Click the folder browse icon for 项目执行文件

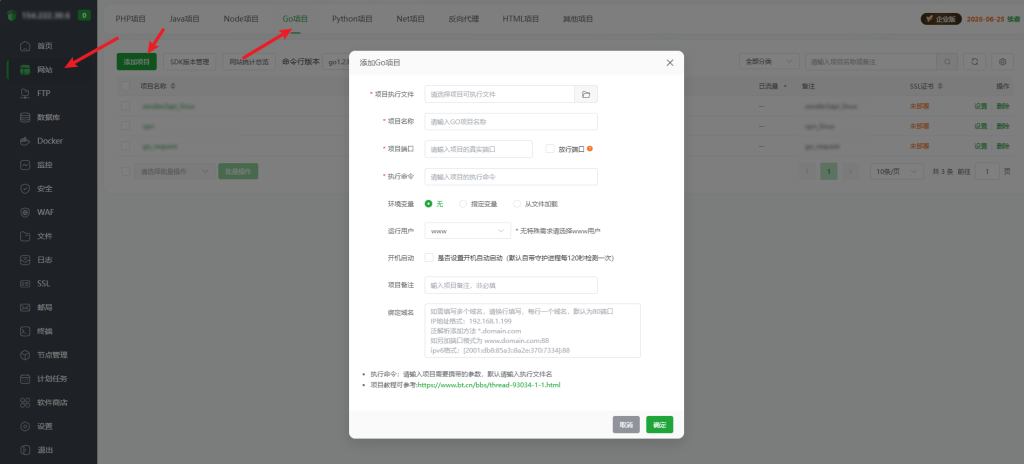pos(586,94)
